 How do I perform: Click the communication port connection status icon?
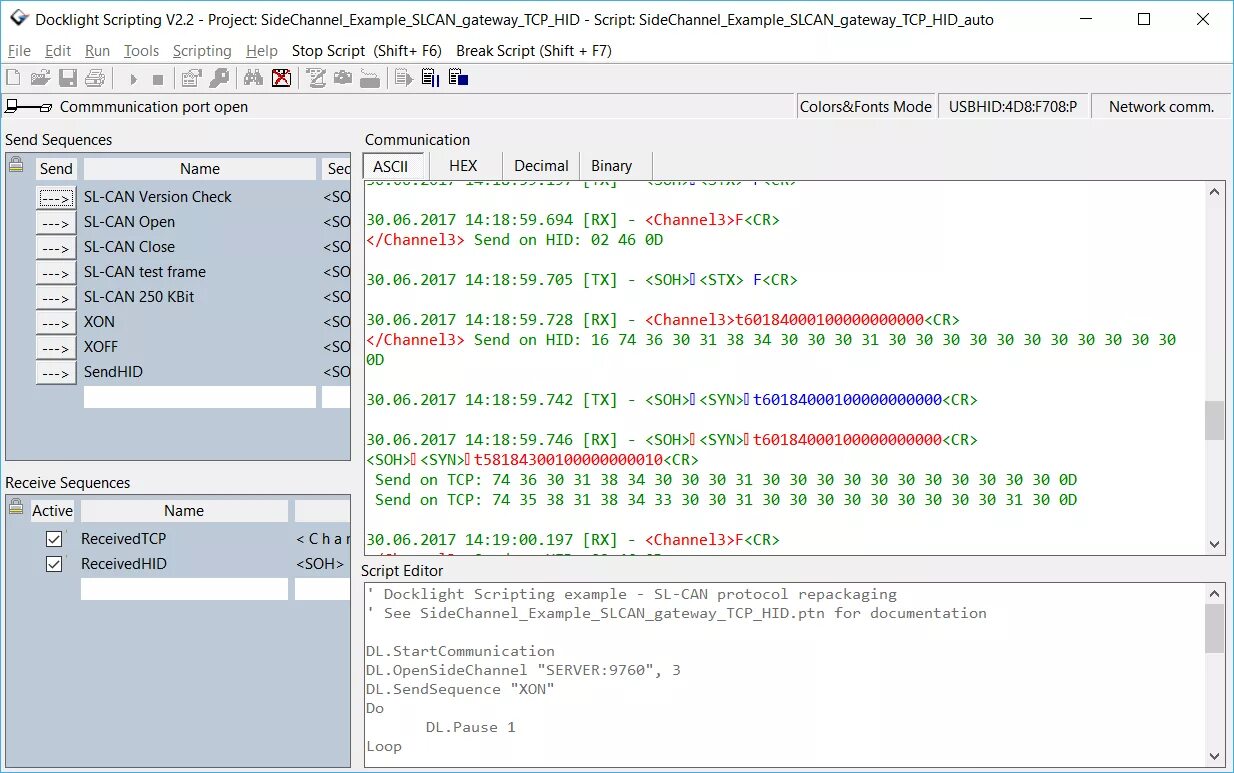(28, 107)
